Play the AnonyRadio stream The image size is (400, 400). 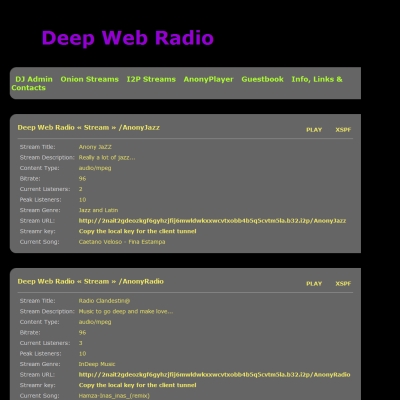pos(314,284)
